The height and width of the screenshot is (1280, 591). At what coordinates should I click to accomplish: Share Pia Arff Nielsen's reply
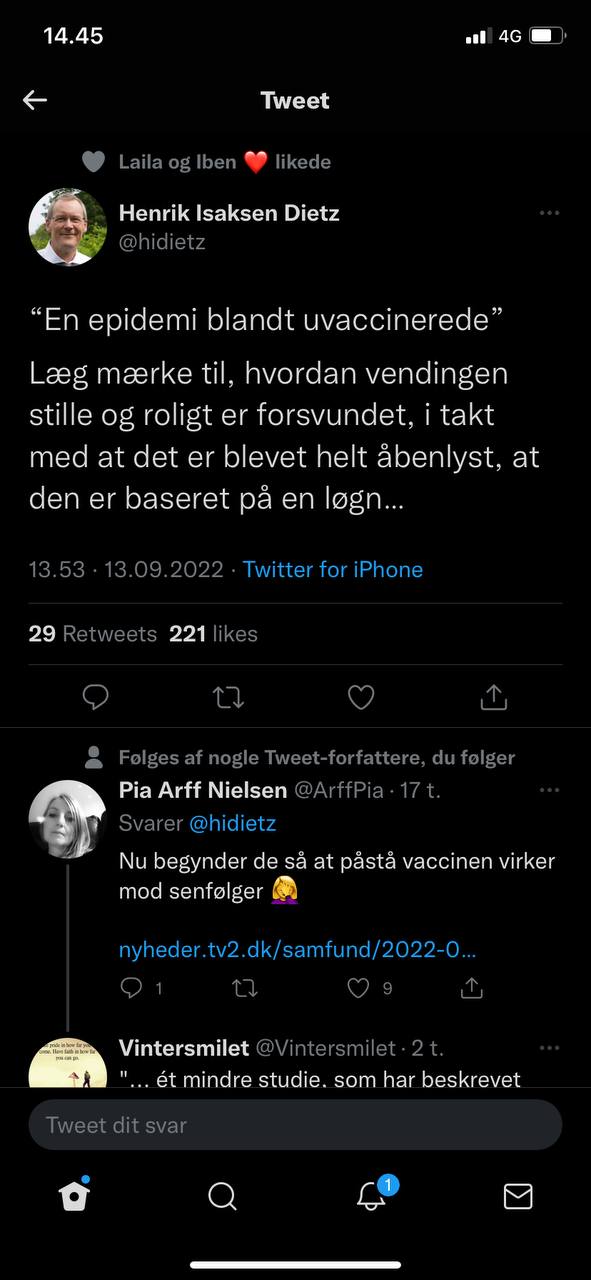pos(472,988)
